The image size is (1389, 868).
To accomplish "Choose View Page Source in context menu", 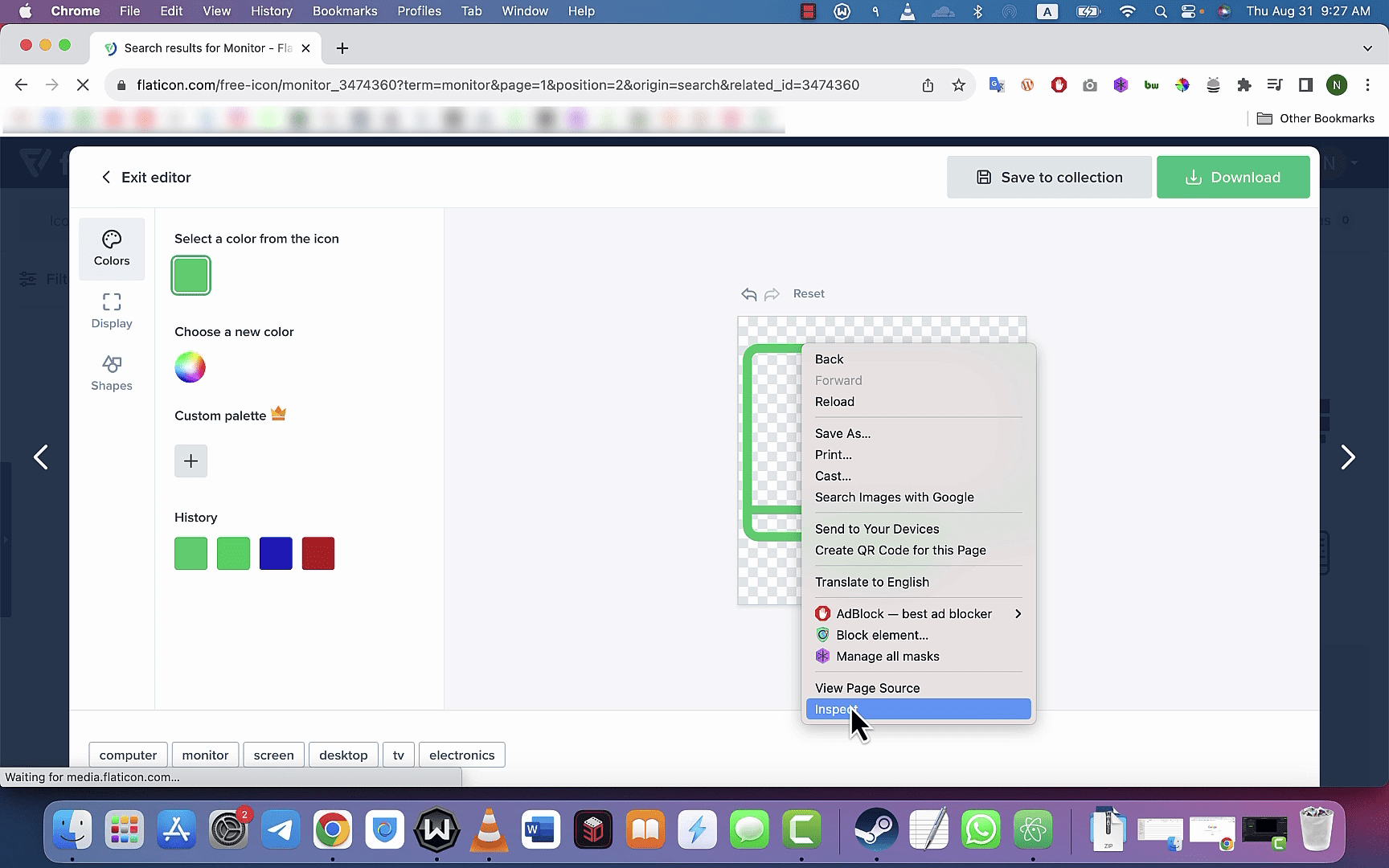I will [x=918, y=688].
